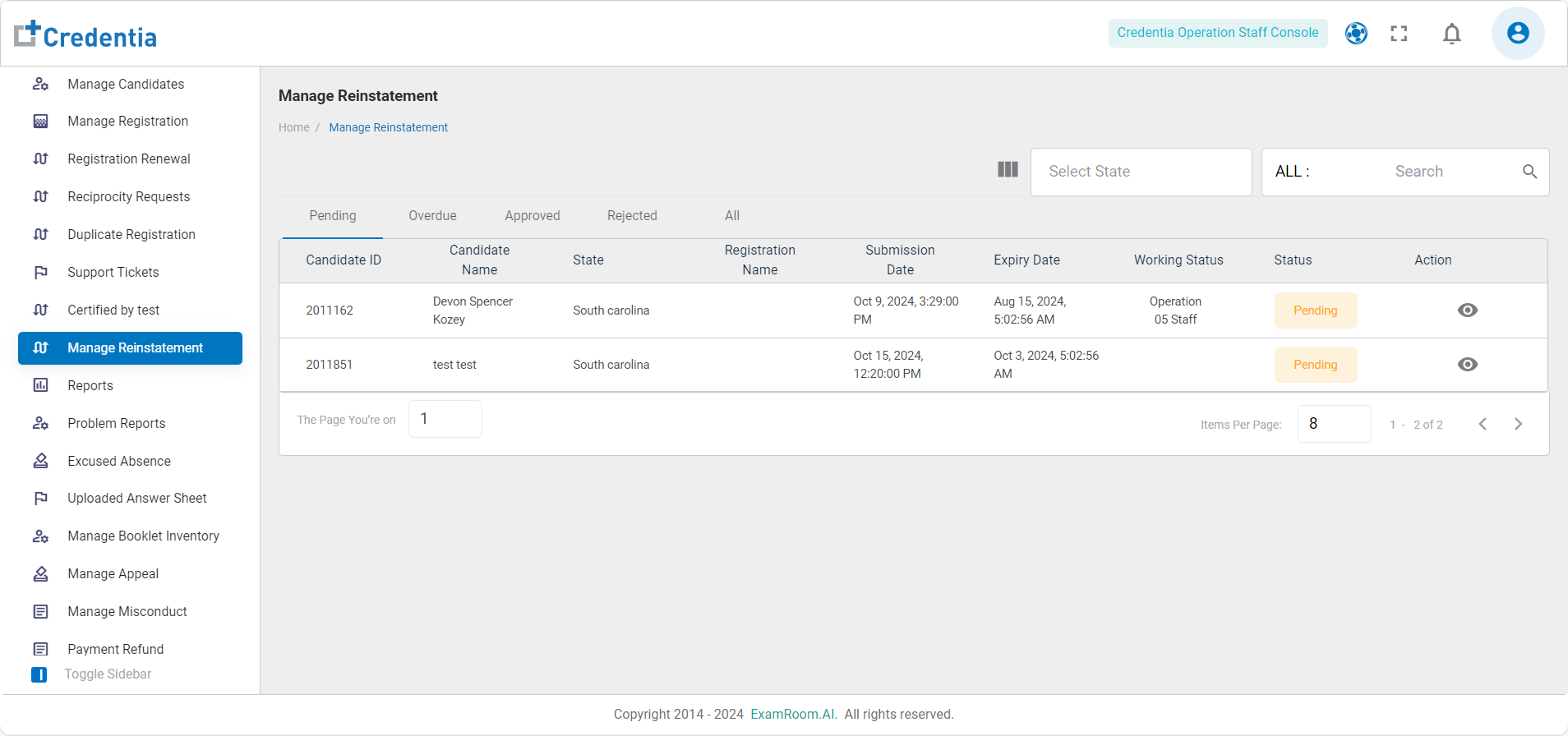View details for candidate 2011851
This screenshot has height=736, width=1568.
(x=1467, y=365)
